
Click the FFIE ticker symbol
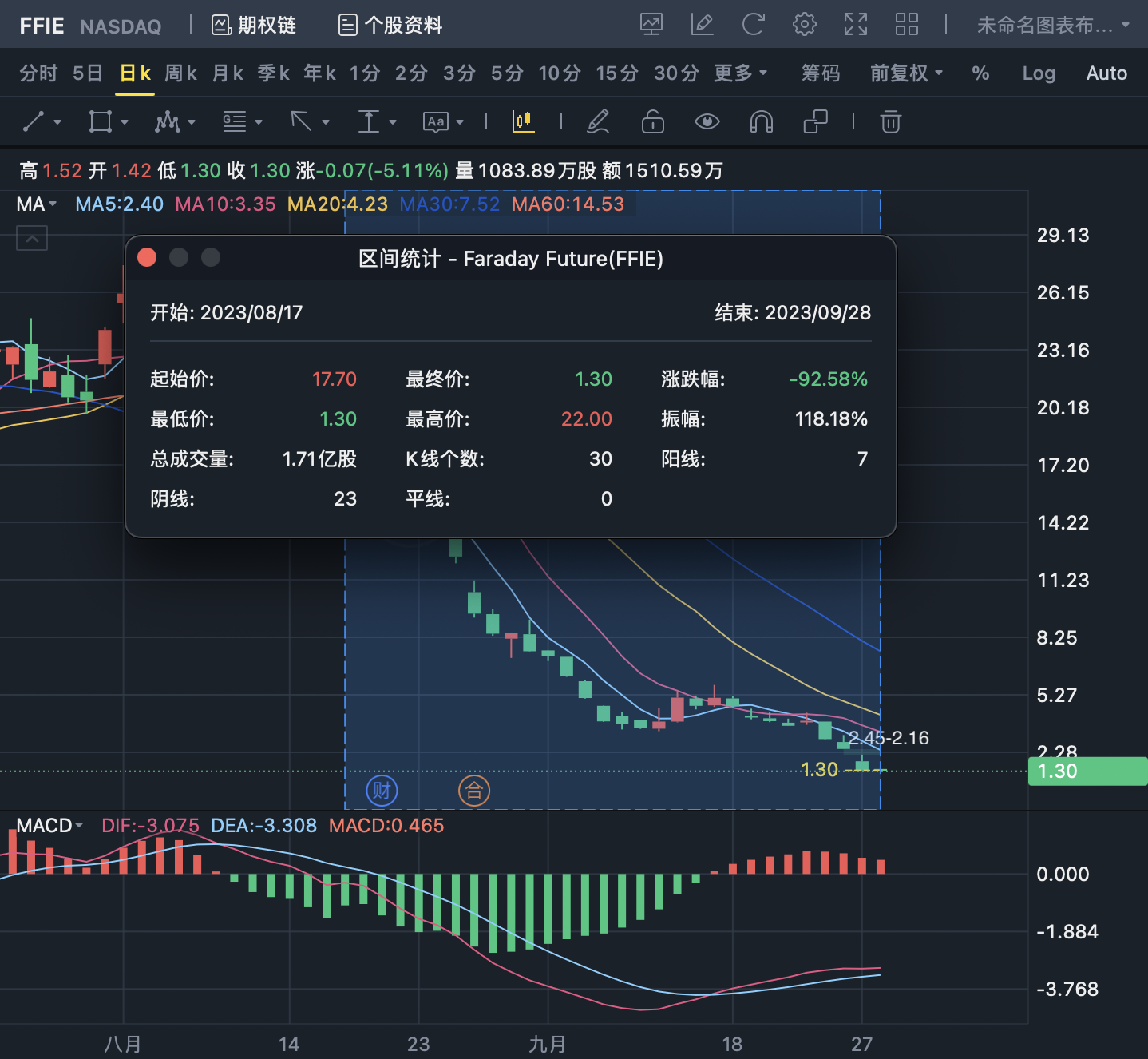[42, 26]
